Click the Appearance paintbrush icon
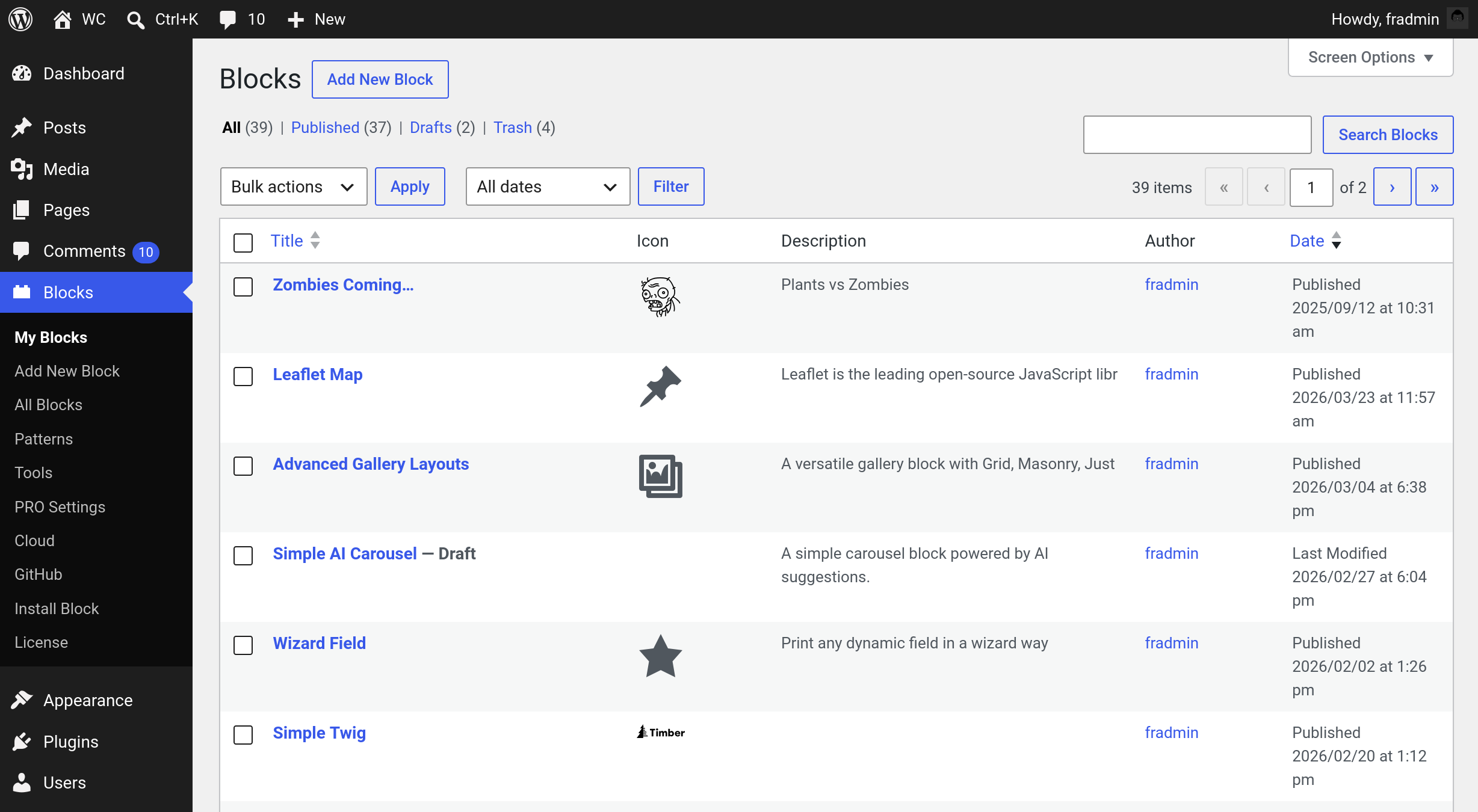This screenshot has width=1478, height=812. pos(22,700)
